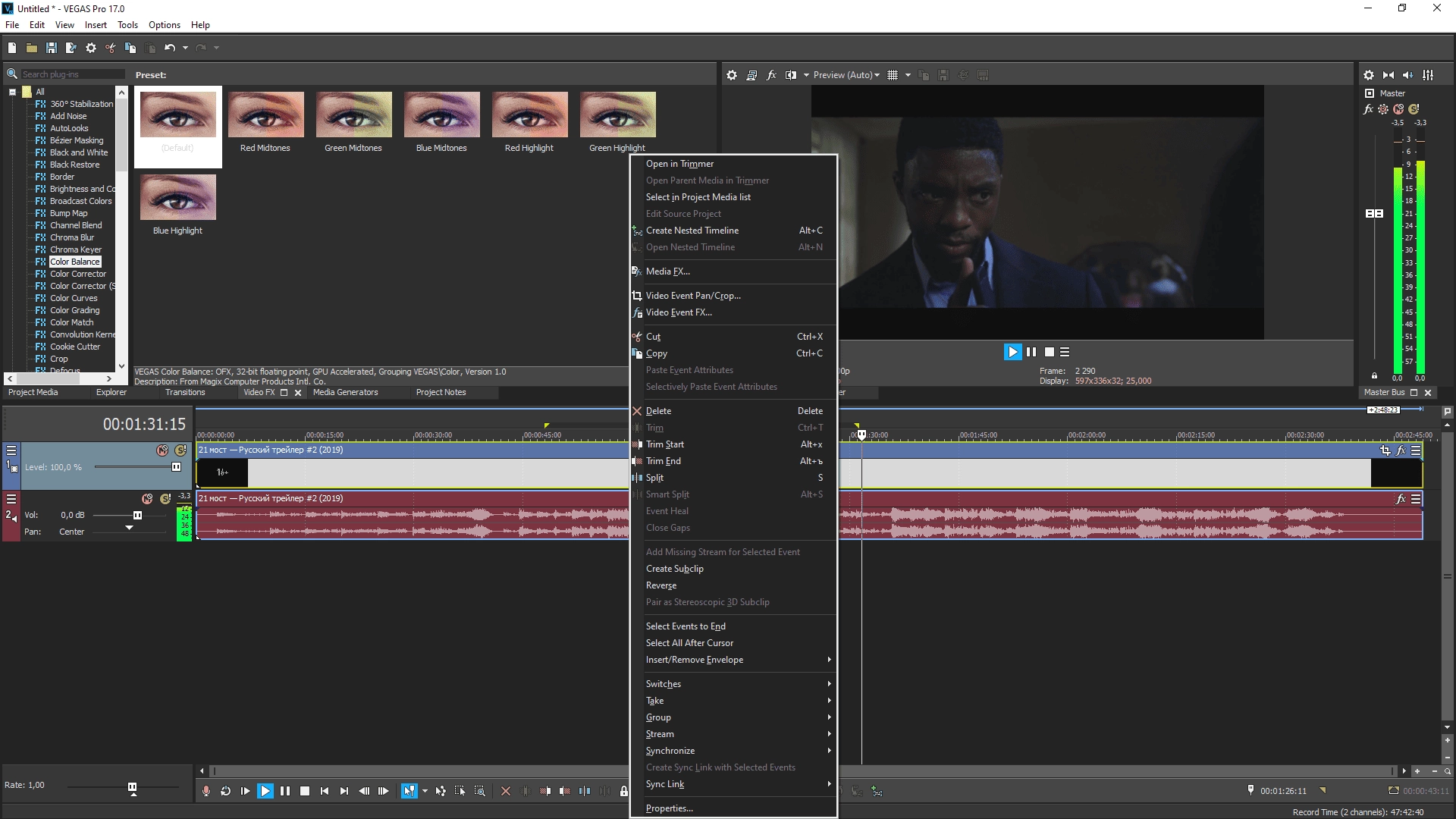Click the Downmix Output icon in Master Bus
This screenshot has width=1456, height=819.
coord(1389,75)
